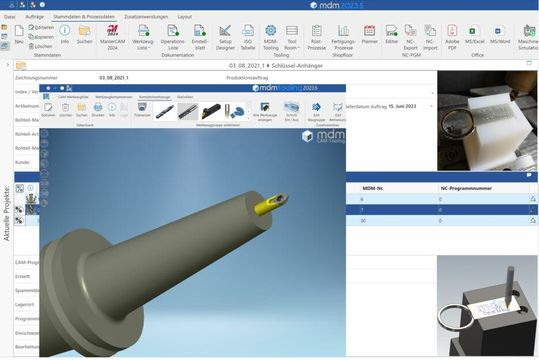This screenshot has height=360, width=539.
Task: Select the table row with MDM-Nr. 6
Action: (442, 199)
